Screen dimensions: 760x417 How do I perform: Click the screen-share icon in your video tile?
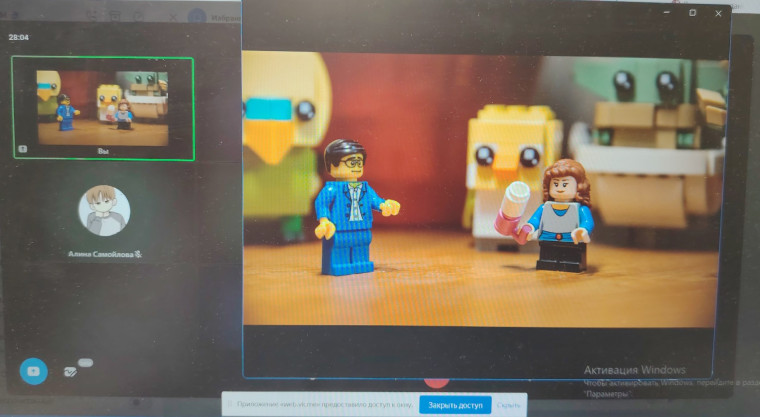tap(22, 149)
